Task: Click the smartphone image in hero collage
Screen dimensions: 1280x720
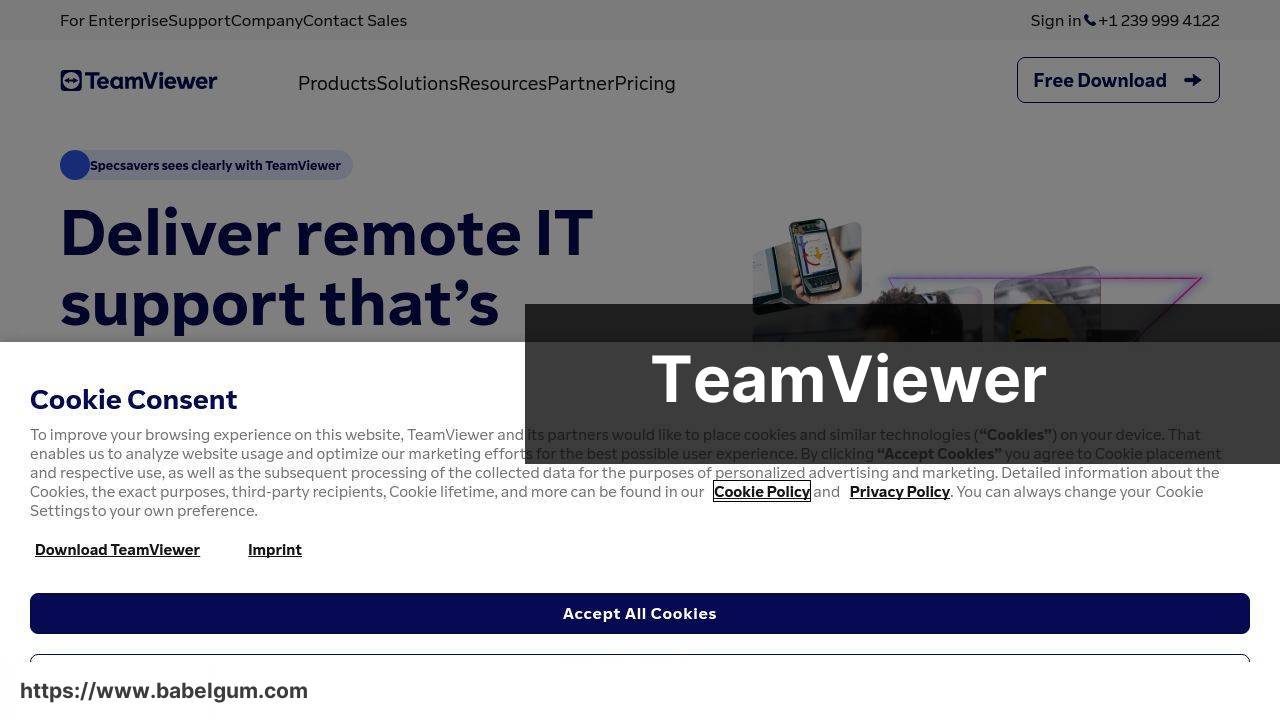Action: coord(815,257)
